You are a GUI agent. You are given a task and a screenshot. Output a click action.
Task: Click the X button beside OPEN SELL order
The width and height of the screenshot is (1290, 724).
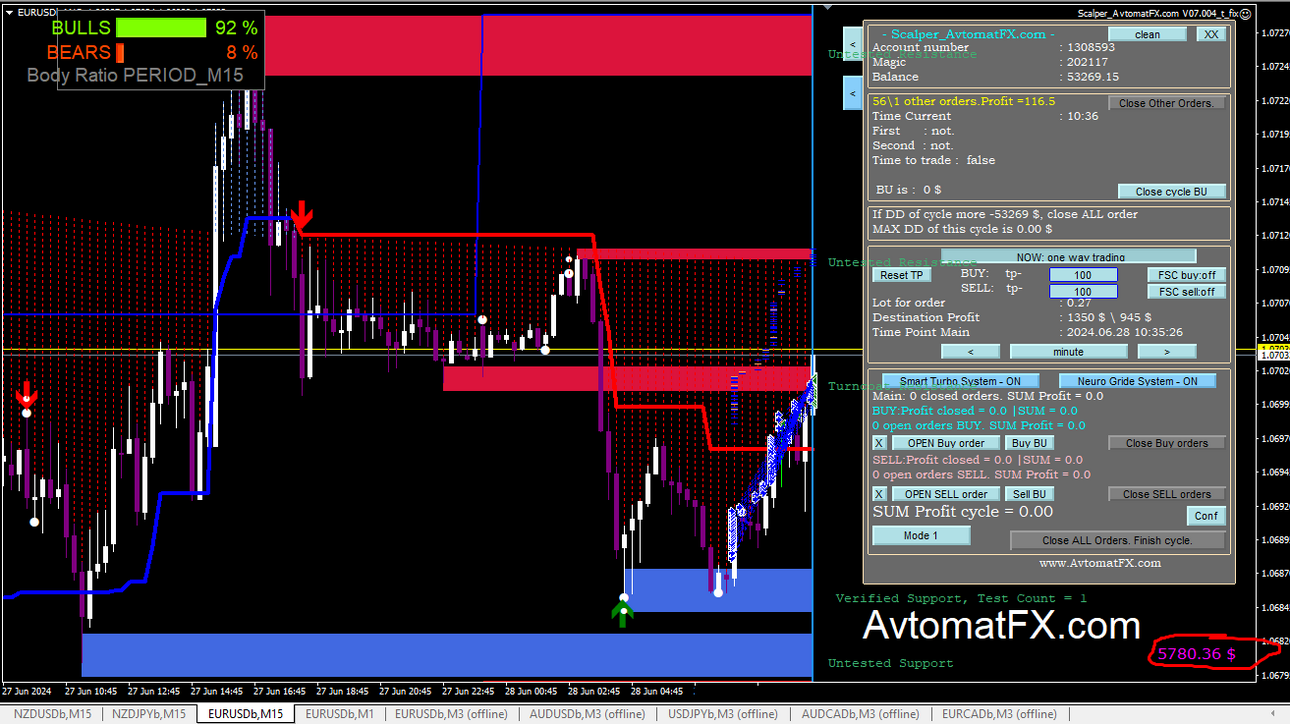tap(879, 494)
